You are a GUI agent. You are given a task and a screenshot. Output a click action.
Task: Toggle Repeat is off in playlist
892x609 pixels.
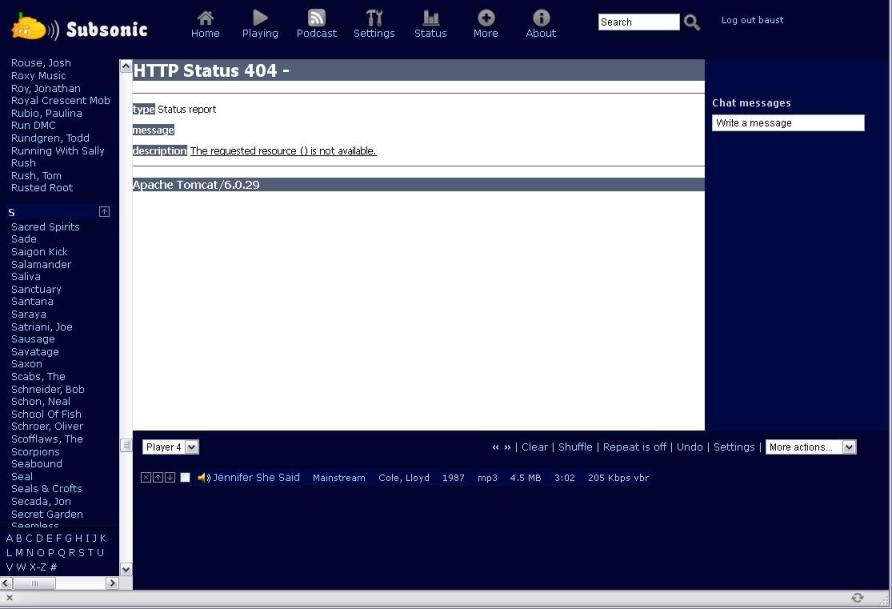pos(634,447)
